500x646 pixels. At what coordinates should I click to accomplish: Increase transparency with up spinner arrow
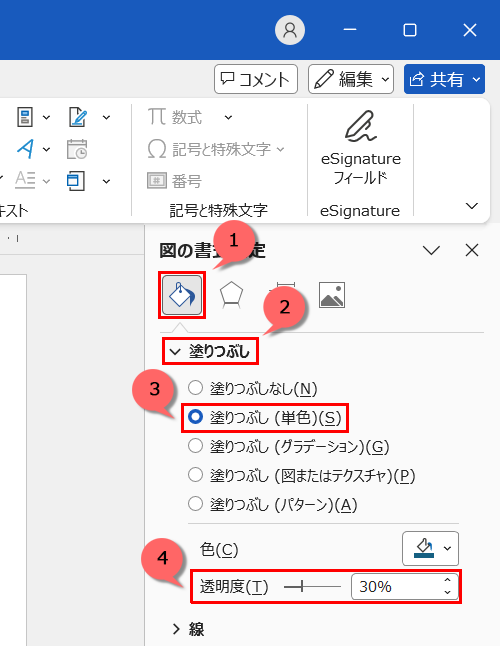(x=448, y=580)
